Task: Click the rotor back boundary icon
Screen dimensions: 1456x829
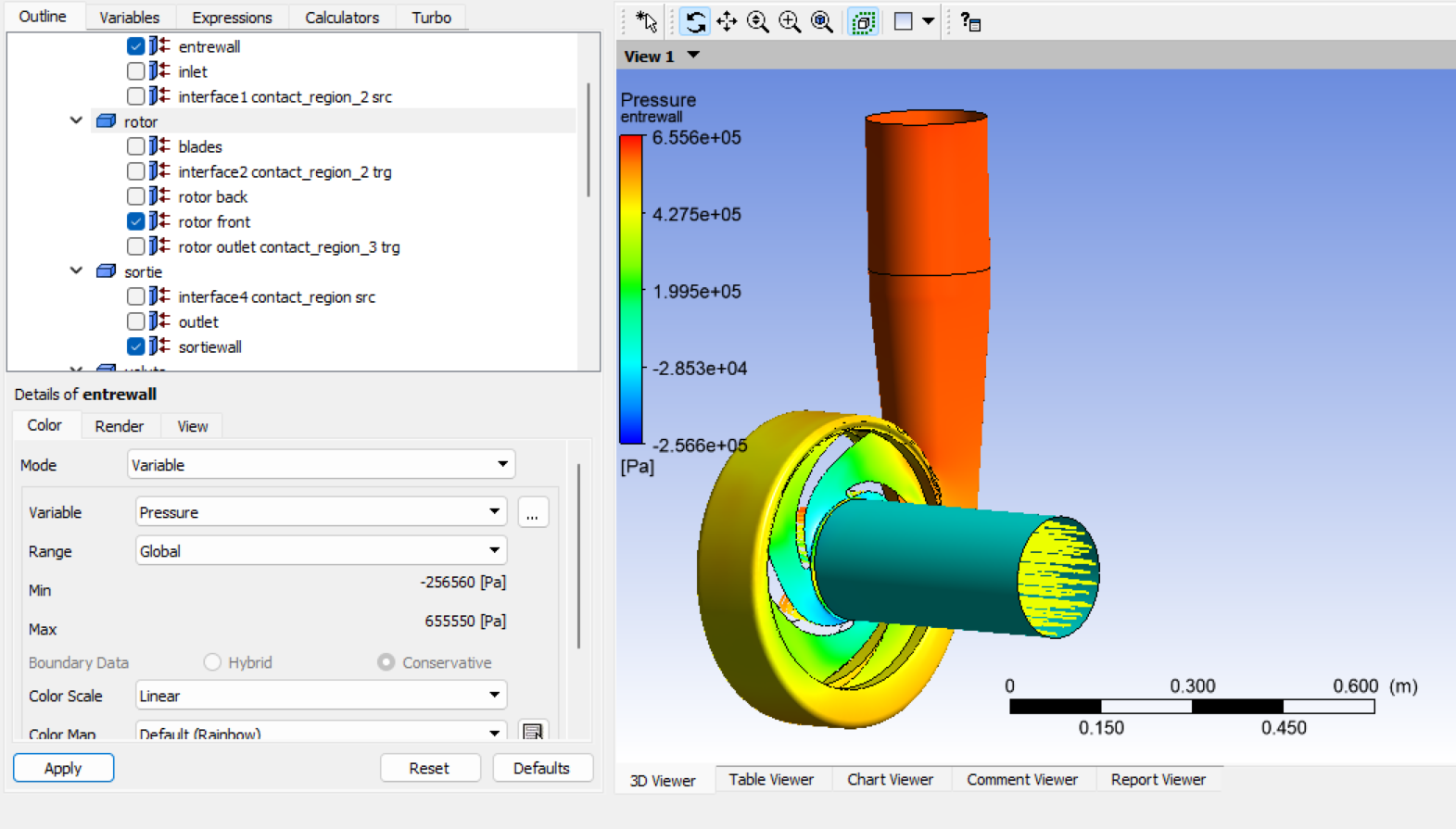Action: 159,195
